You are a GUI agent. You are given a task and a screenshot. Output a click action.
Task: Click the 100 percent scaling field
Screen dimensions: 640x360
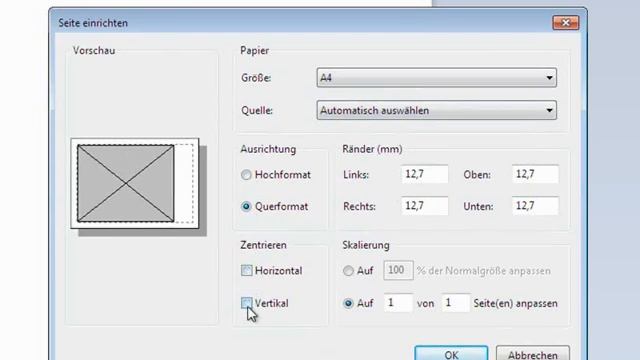tap(398, 270)
